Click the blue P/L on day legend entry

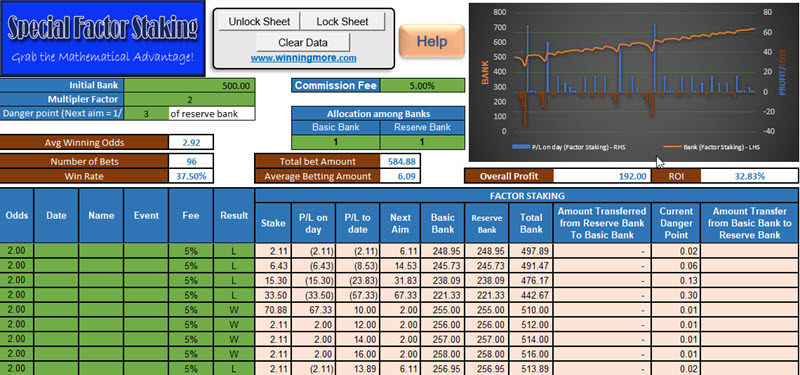pos(569,147)
